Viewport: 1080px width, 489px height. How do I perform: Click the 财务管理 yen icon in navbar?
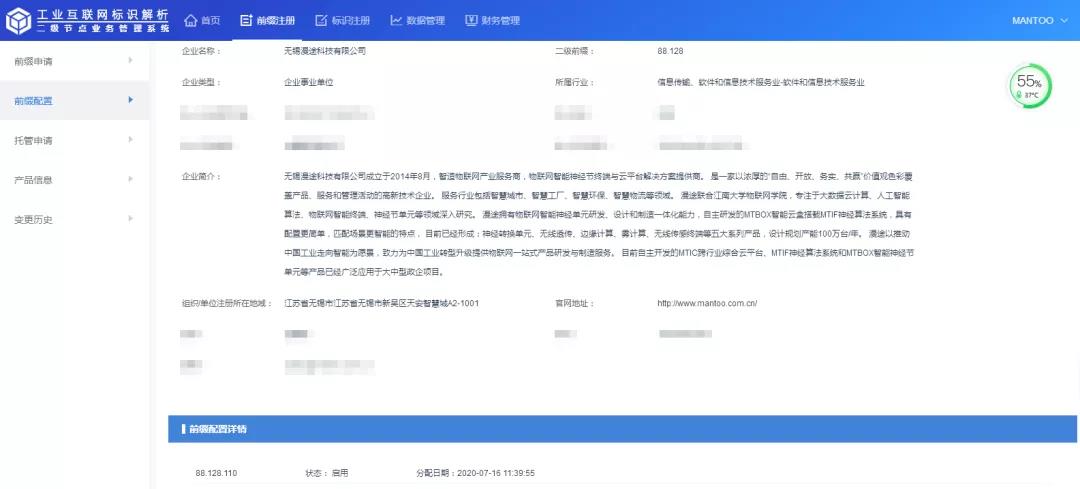click(471, 21)
